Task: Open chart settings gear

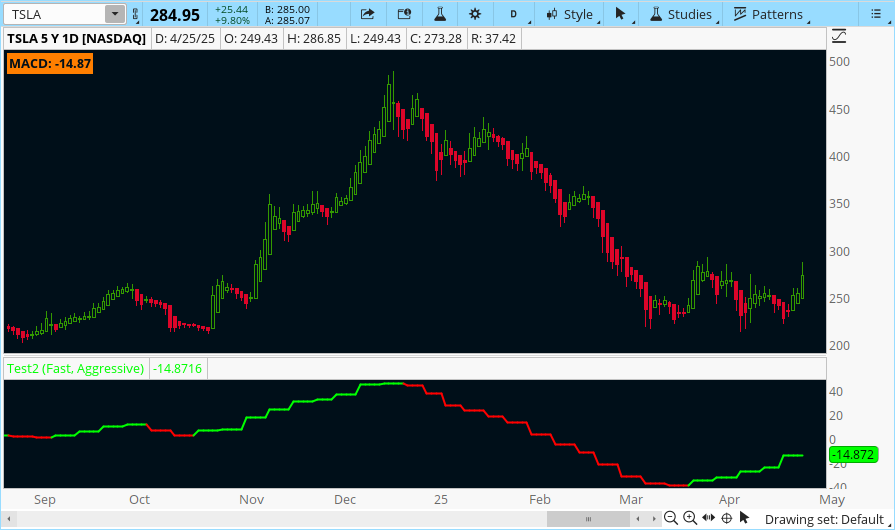Action: click(x=475, y=14)
